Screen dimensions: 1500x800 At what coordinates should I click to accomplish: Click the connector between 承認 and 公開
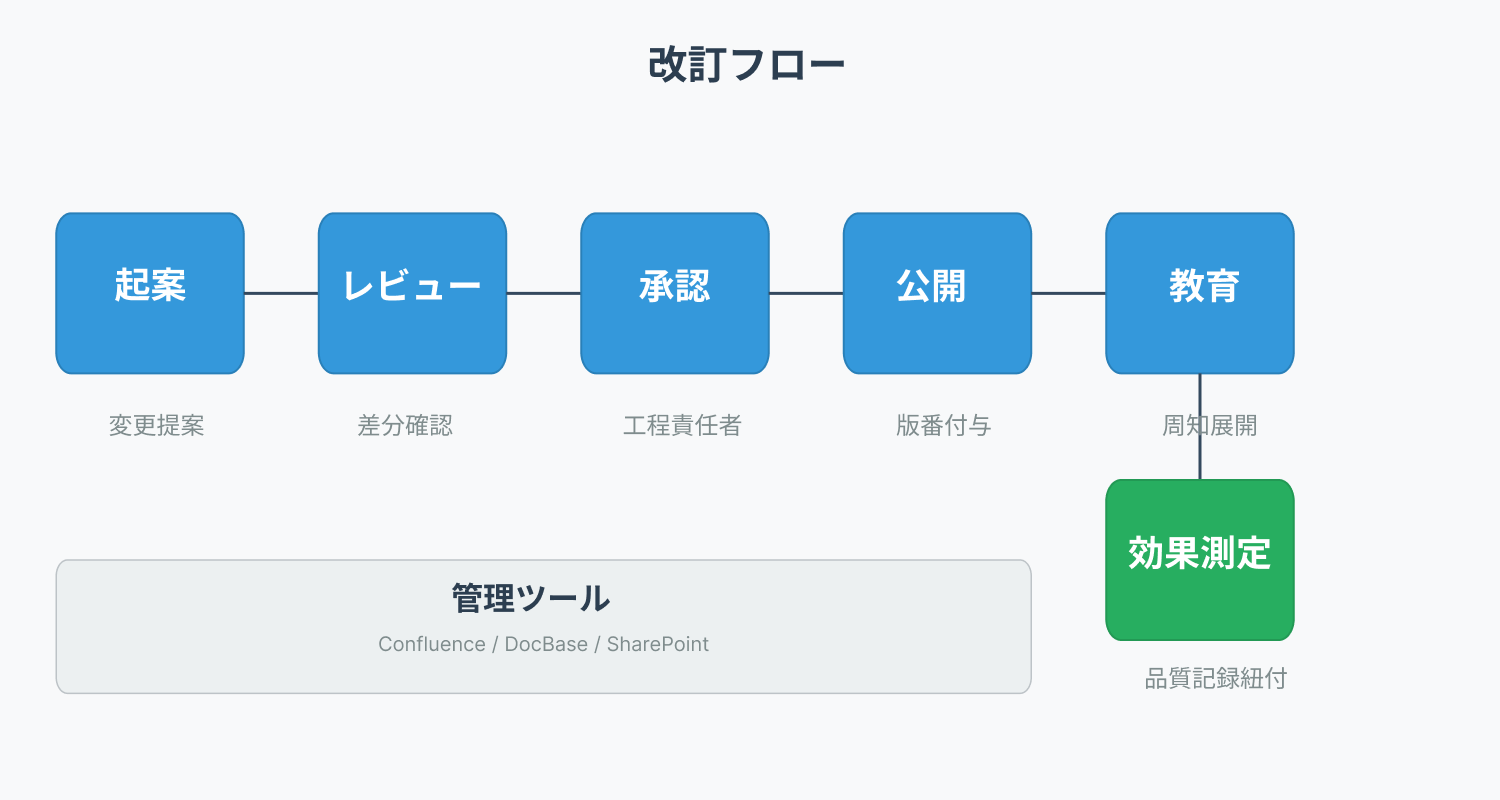click(x=806, y=293)
